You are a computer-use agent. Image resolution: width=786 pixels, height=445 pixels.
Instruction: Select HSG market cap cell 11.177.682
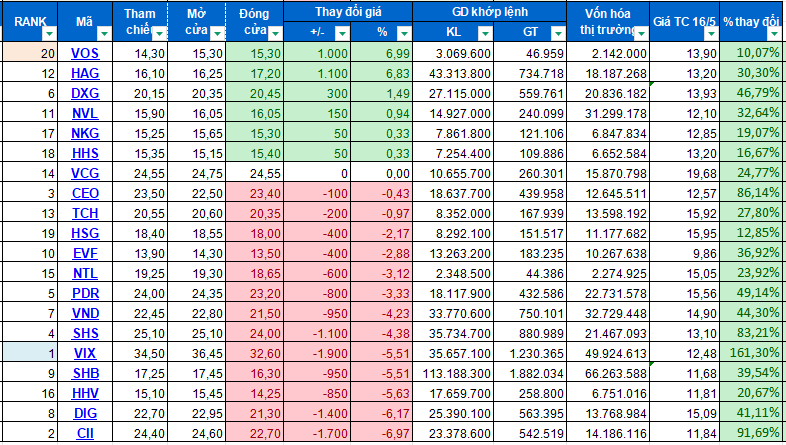(x=608, y=234)
